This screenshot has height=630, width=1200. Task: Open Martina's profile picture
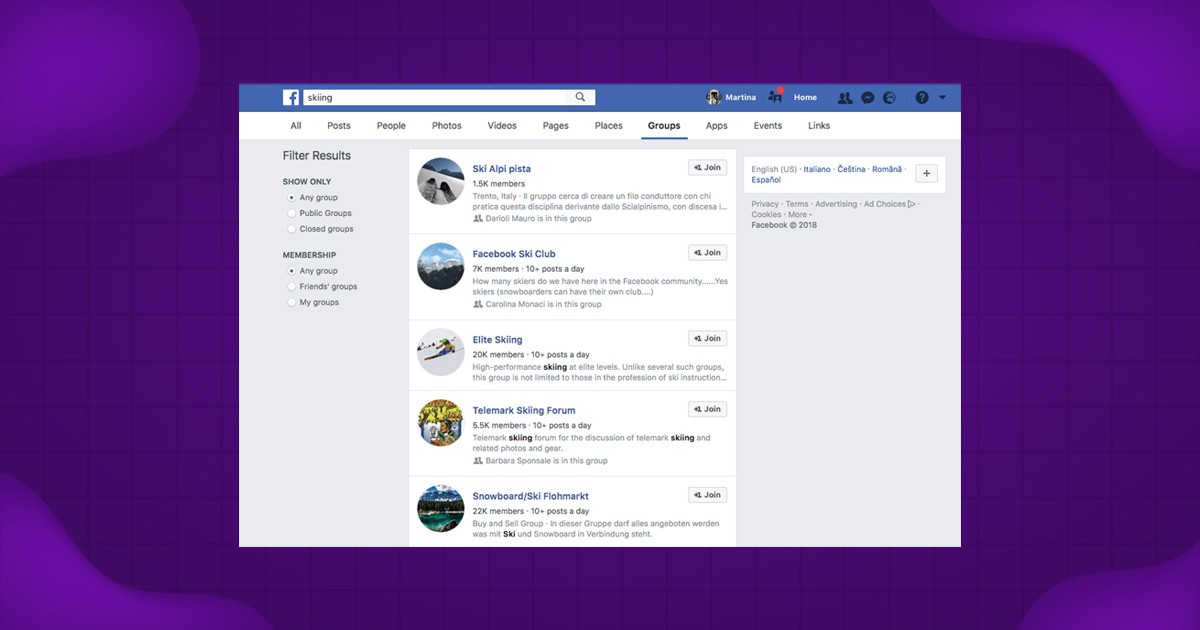point(713,98)
